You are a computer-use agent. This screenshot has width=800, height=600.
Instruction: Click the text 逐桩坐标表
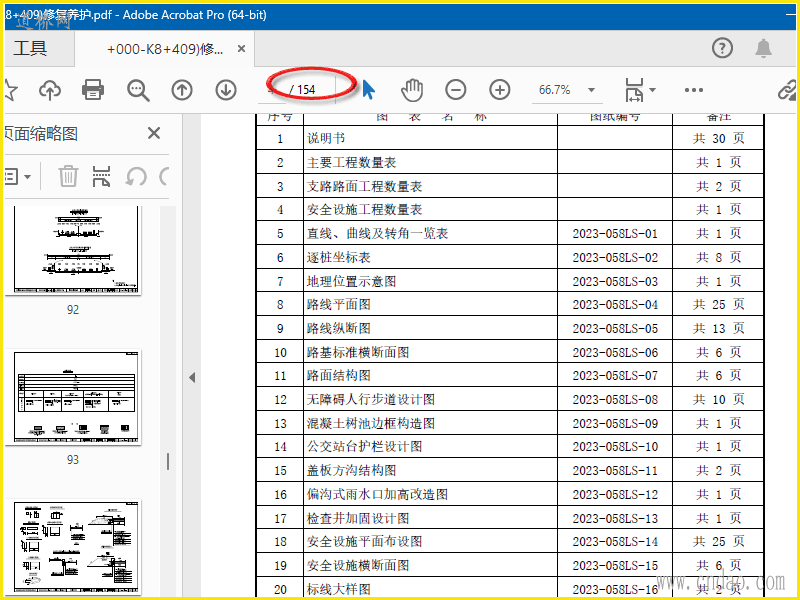pyautogui.click(x=339, y=257)
